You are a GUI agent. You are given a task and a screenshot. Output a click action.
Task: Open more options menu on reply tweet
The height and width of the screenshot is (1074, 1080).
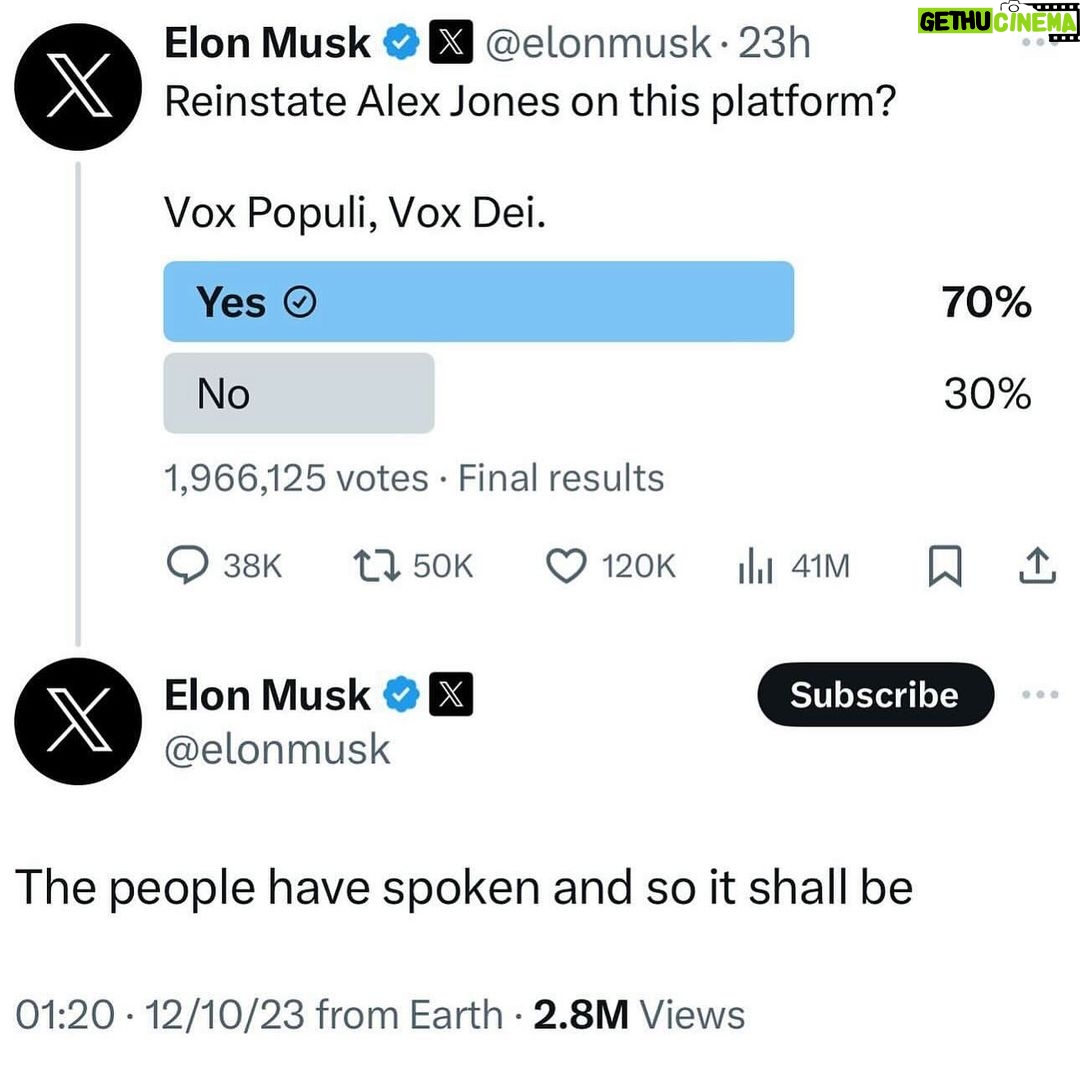[1040, 694]
